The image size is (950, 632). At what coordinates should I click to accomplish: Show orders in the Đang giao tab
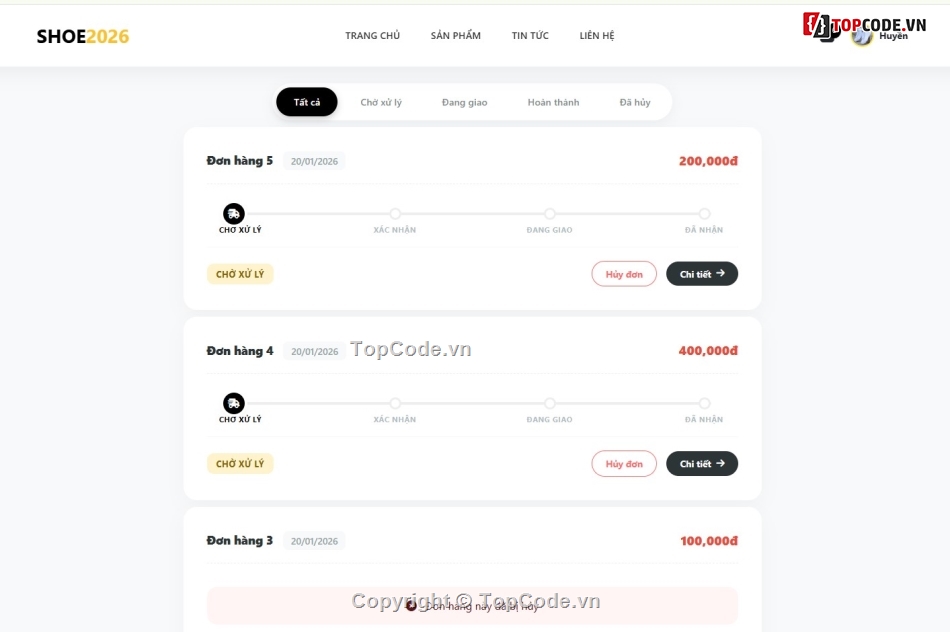pyautogui.click(x=465, y=102)
